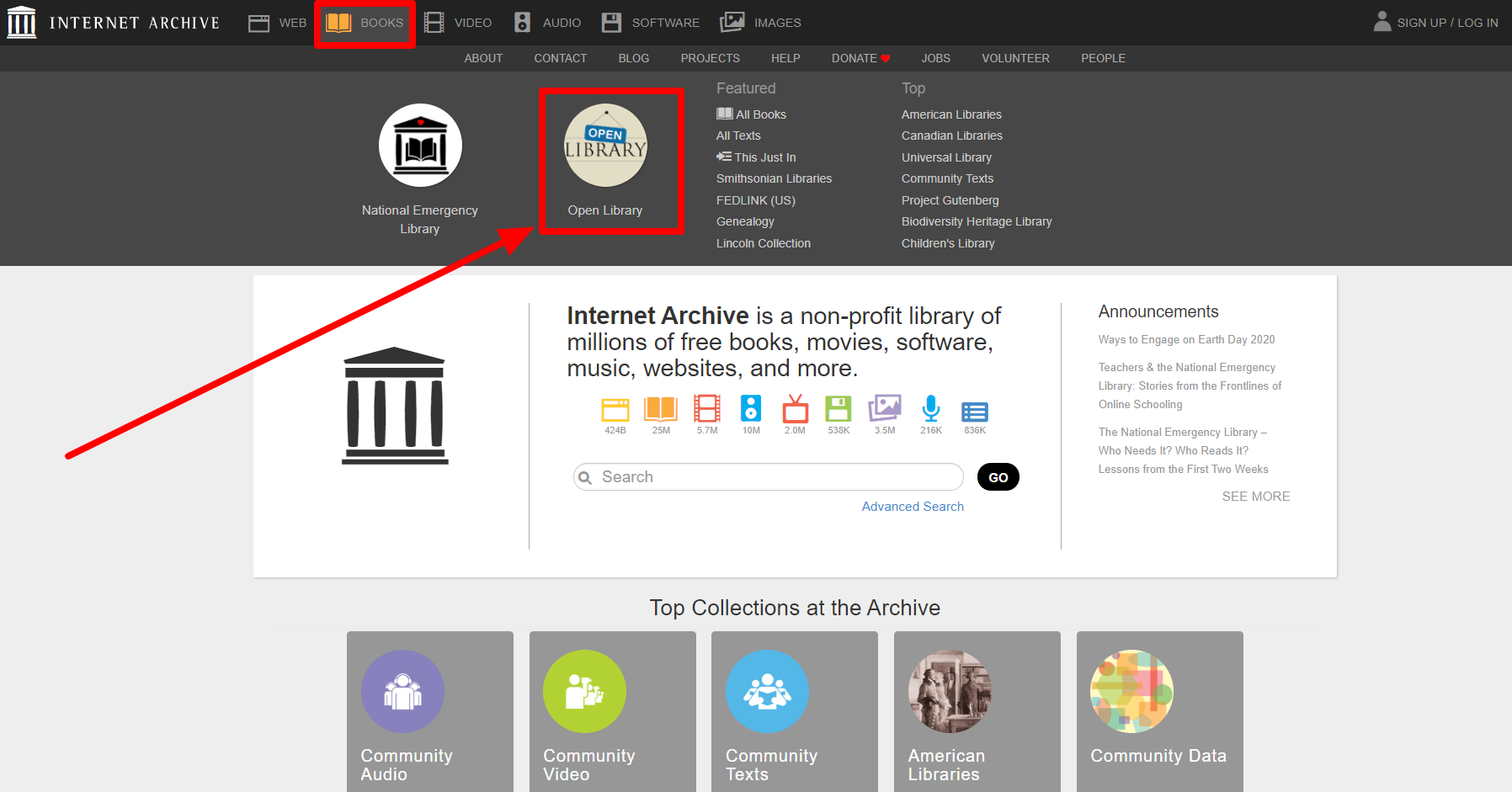The image size is (1512, 792).
Task: Open the Universal Library link
Action: pyautogui.click(x=946, y=157)
